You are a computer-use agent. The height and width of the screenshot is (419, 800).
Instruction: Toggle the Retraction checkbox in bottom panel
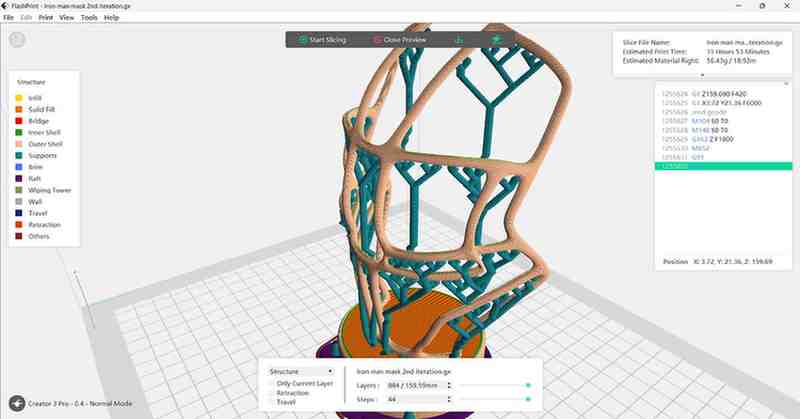click(x=271, y=393)
